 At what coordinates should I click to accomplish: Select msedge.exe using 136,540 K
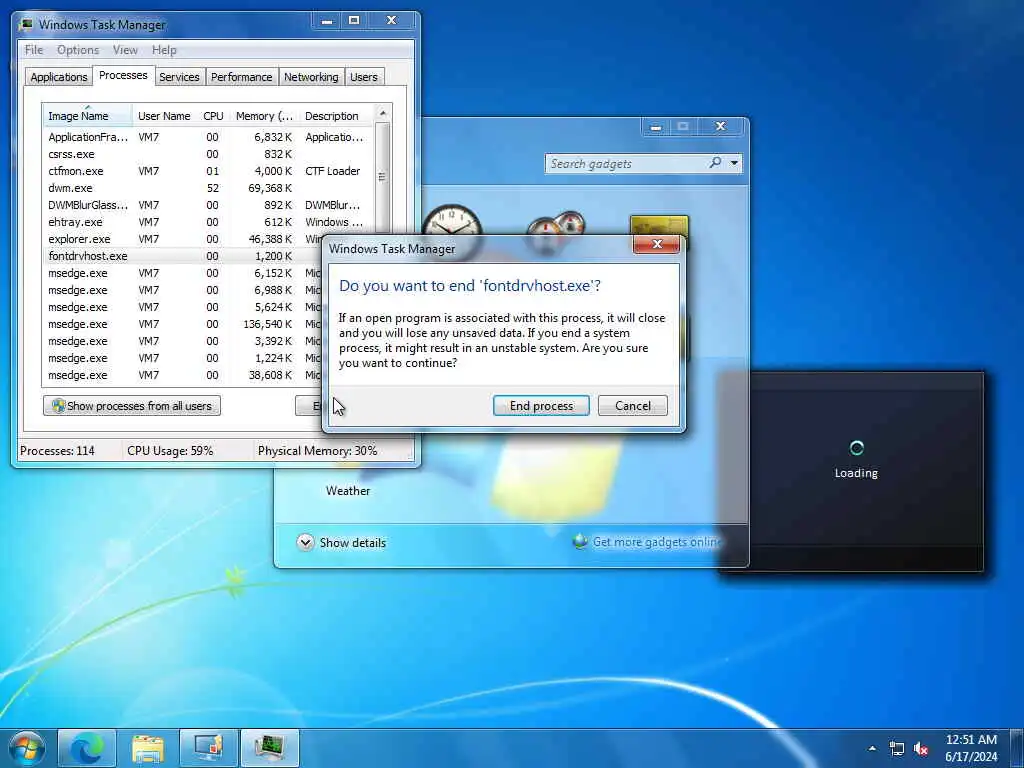click(183, 324)
